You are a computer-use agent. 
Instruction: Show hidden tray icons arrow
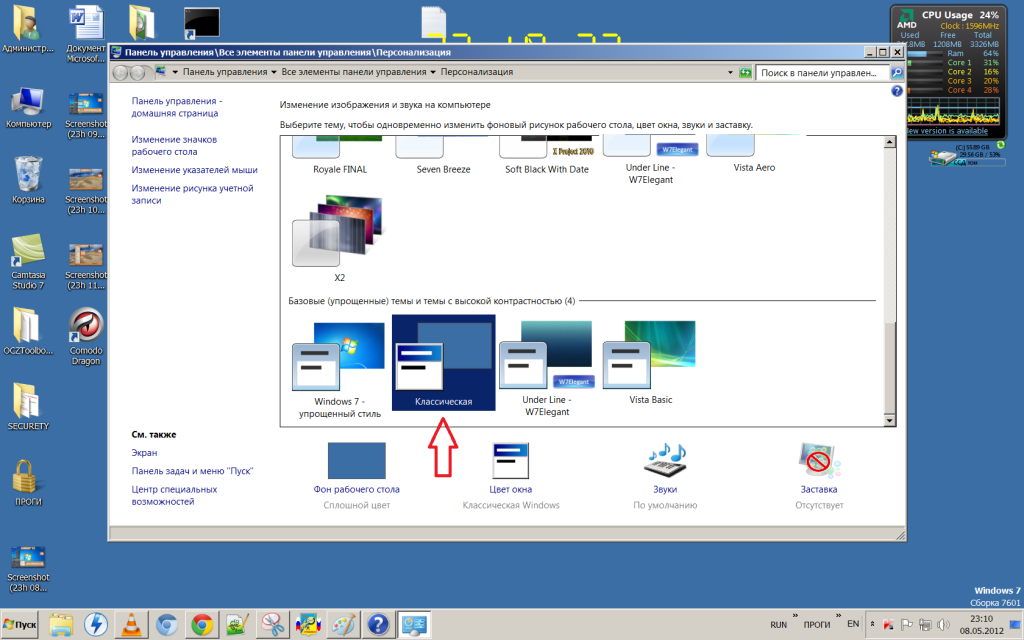[x=872, y=624]
